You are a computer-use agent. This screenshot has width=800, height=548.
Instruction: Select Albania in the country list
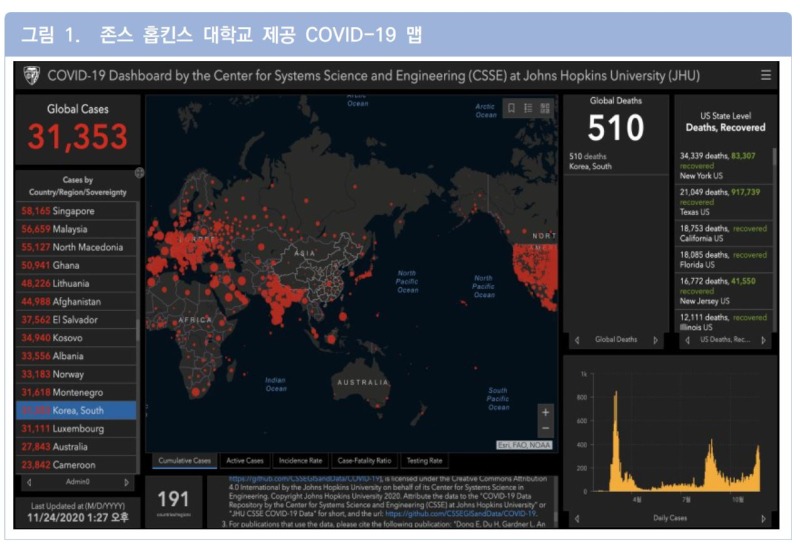click(77, 356)
